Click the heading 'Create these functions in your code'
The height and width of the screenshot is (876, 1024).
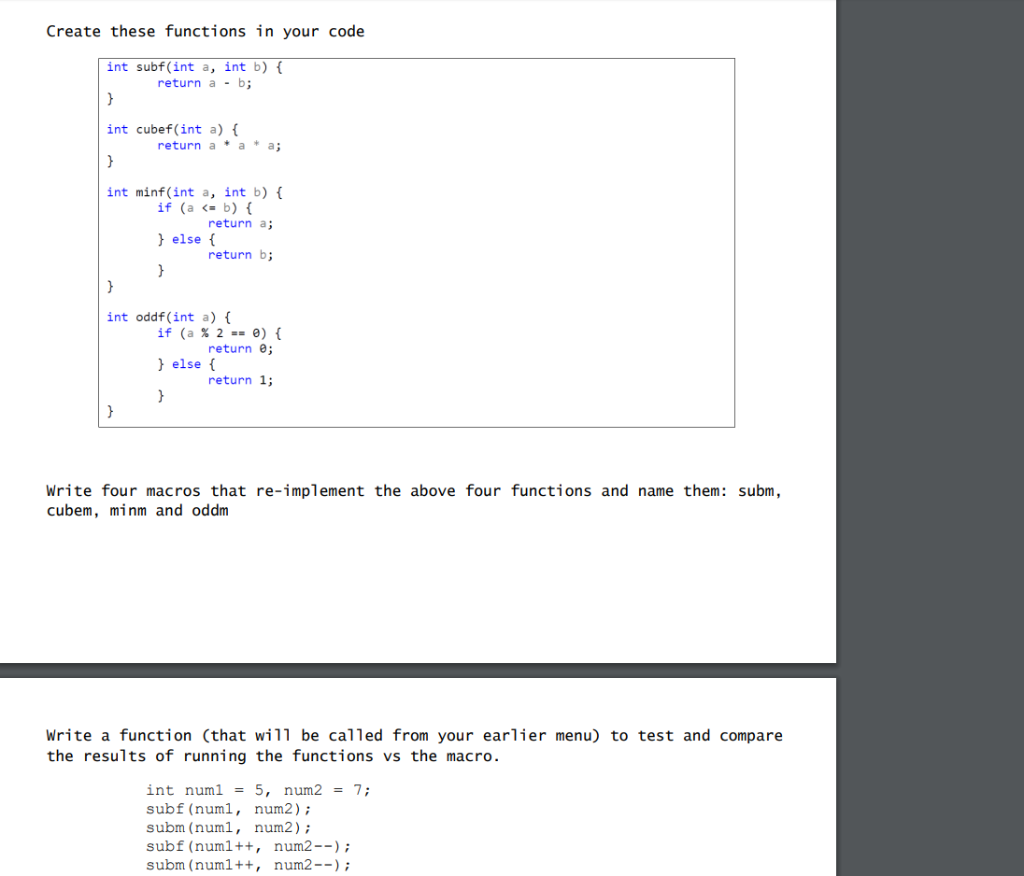point(205,31)
